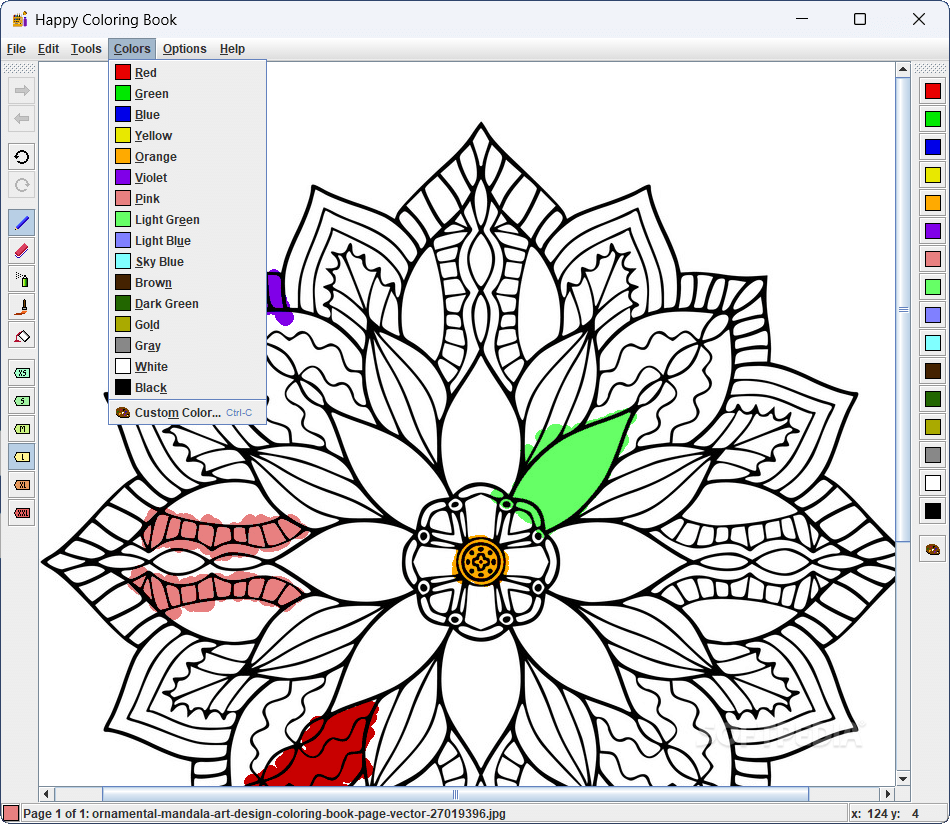Pick the green swatch in right palette

click(x=932, y=119)
